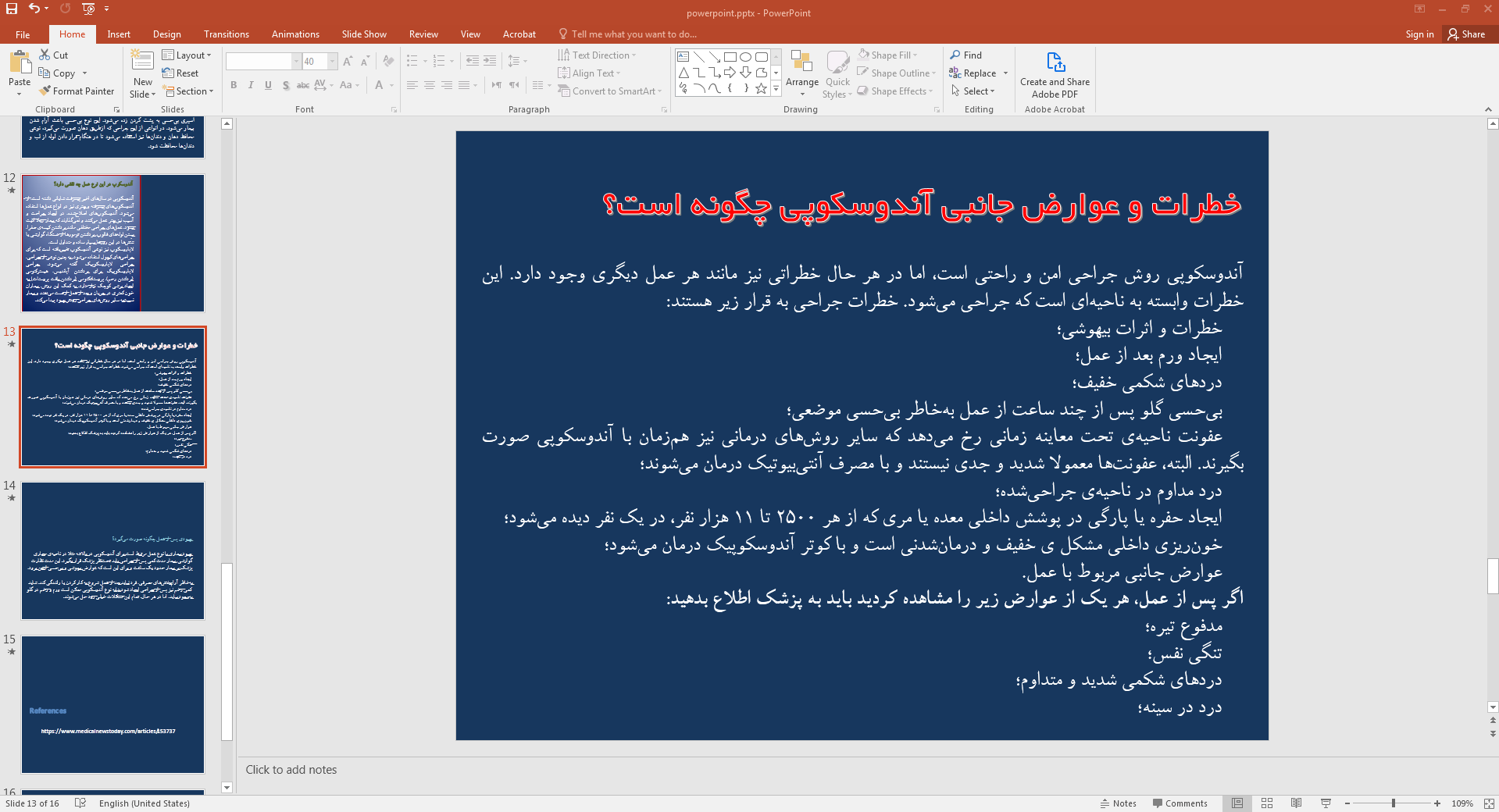Open the File menu tab
Image resolution: width=1499 pixels, height=812 pixels.
(23, 34)
